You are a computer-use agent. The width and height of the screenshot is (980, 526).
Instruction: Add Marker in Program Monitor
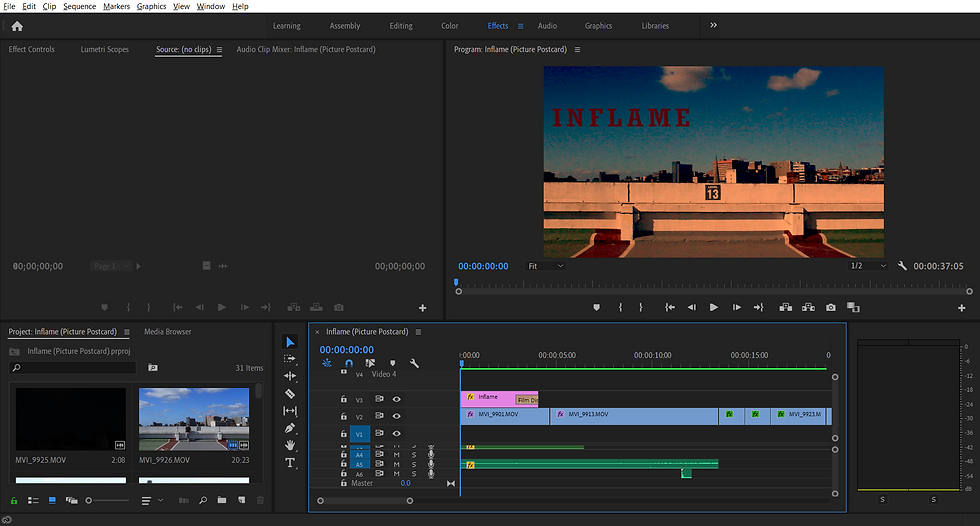point(596,307)
